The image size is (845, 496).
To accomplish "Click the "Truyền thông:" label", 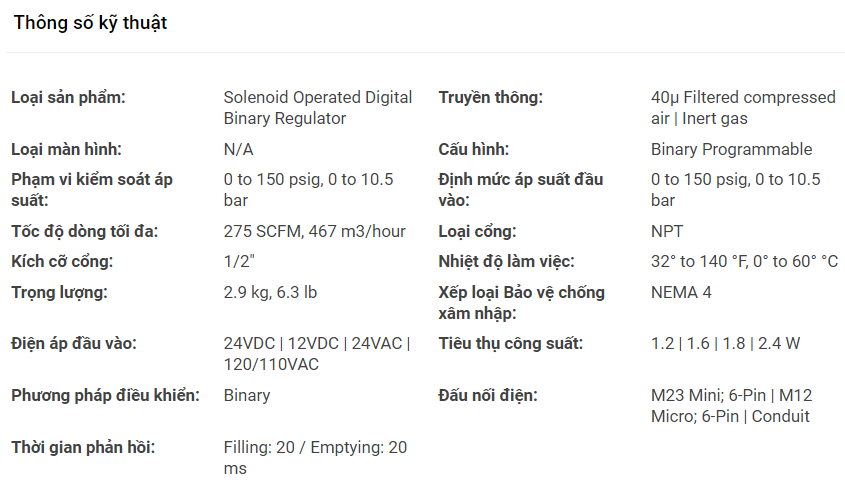I will [x=490, y=98].
